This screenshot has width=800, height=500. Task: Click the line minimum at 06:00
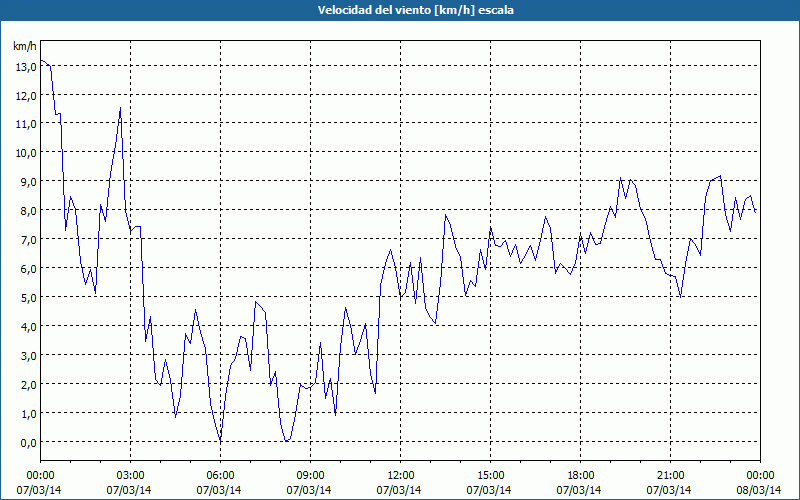(220, 440)
